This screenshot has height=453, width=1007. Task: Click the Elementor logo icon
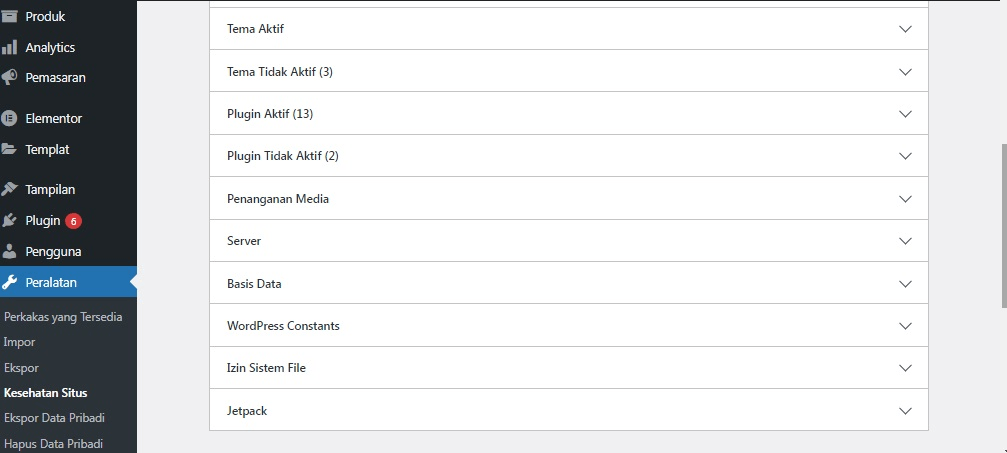10,118
